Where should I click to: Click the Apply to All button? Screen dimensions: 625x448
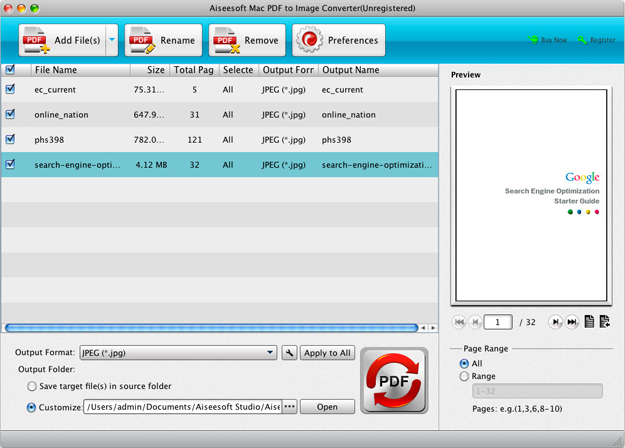[x=327, y=353]
